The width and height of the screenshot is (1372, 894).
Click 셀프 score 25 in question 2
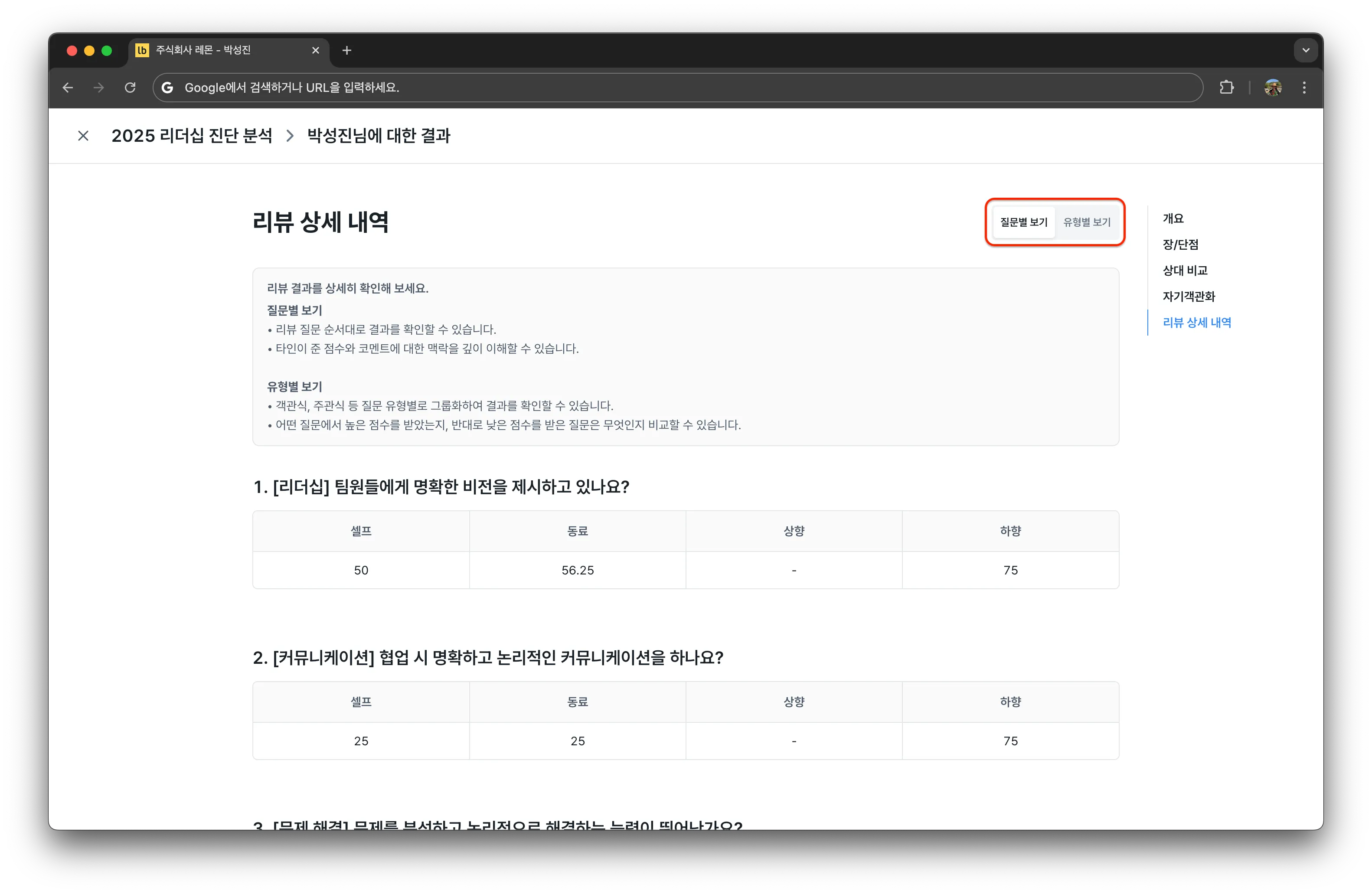coord(361,742)
